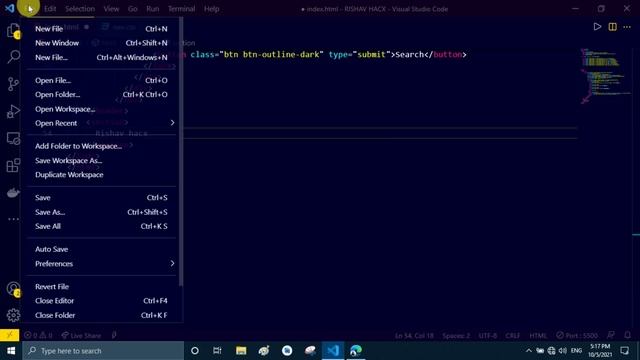The image size is (640, 360).
Task: Open editor More Actions ellipsis
Action: 627,27
